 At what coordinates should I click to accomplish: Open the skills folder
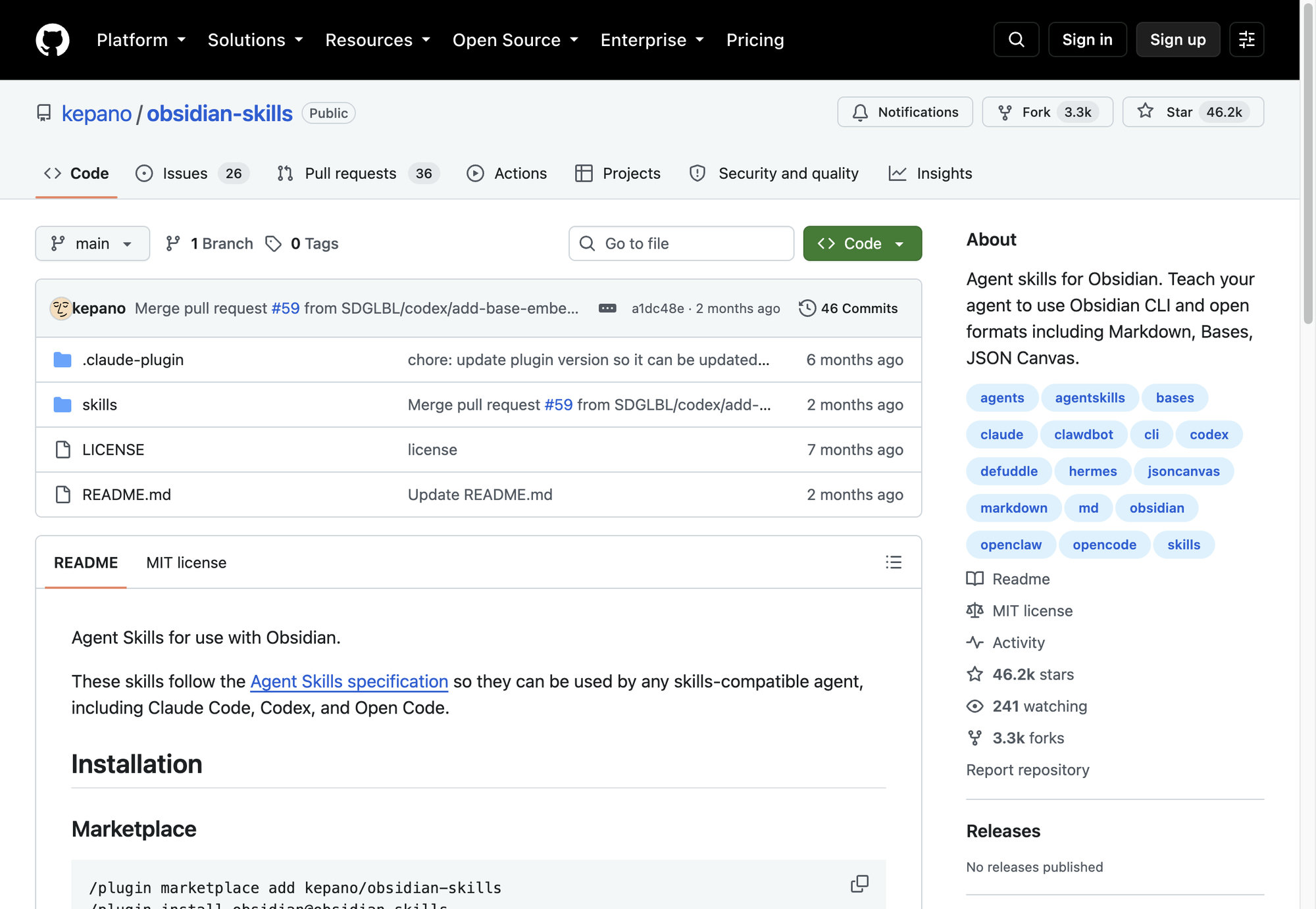(99, 405)
